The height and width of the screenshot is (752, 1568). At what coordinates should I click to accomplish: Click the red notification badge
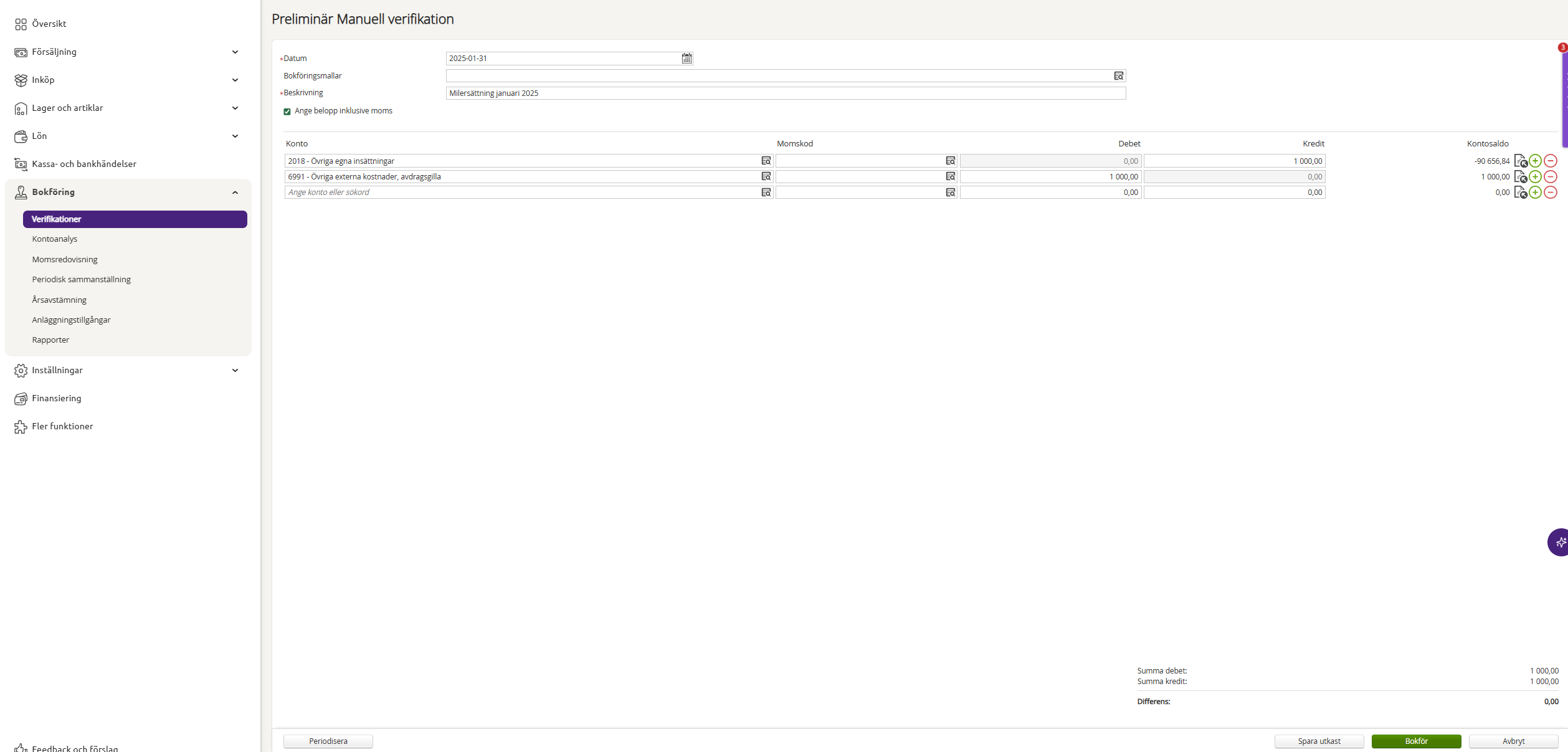click(1562, 47)
